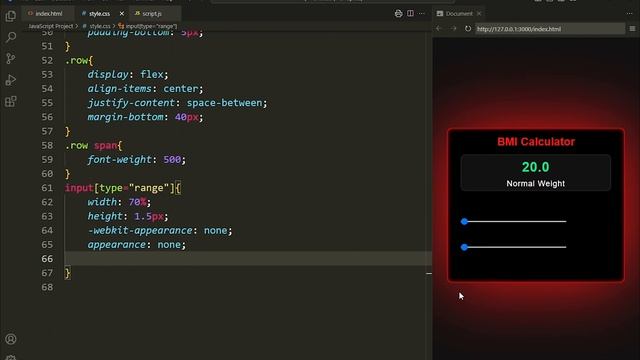Close the Document preview tab
This screenshot has height=360, width=640.
pos(479,13)
